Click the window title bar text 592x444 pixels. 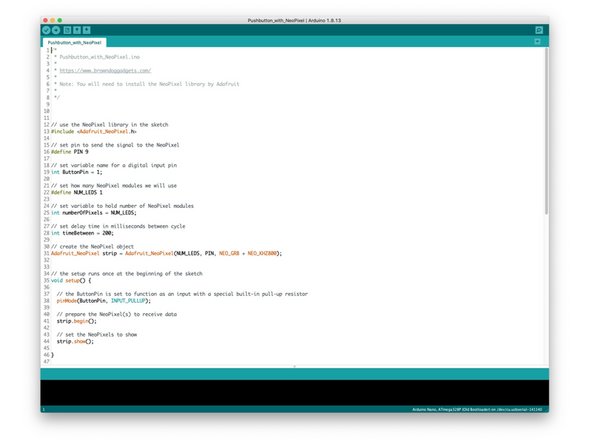pos(294,20)
